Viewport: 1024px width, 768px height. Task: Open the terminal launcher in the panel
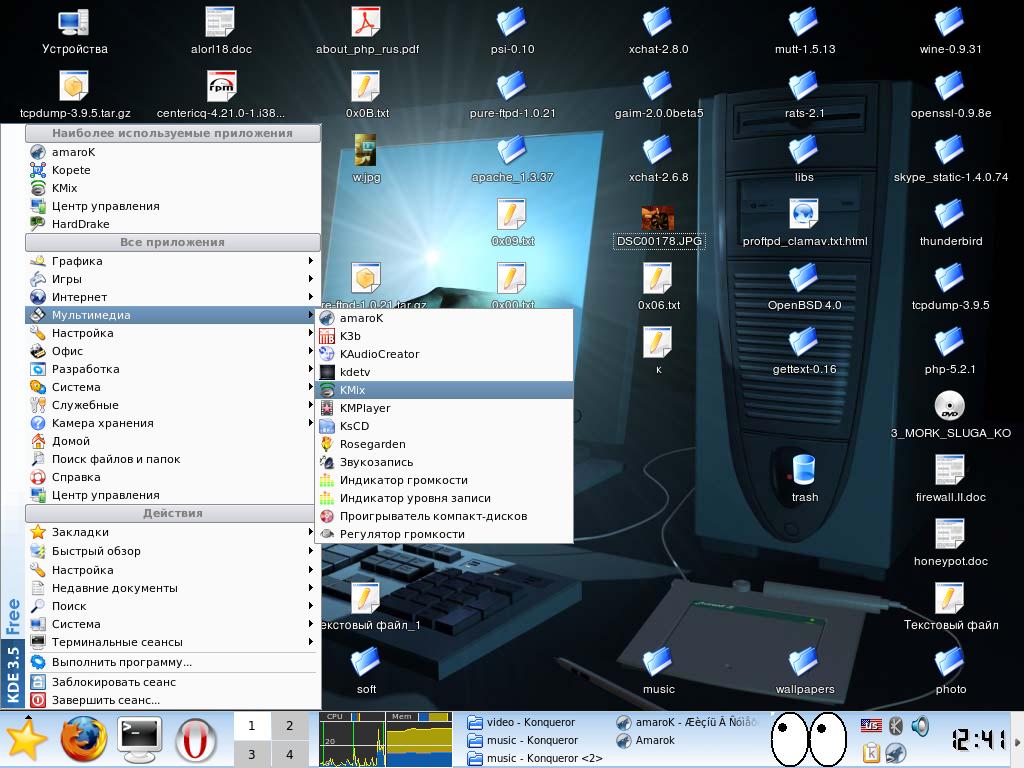pos(140,739)
